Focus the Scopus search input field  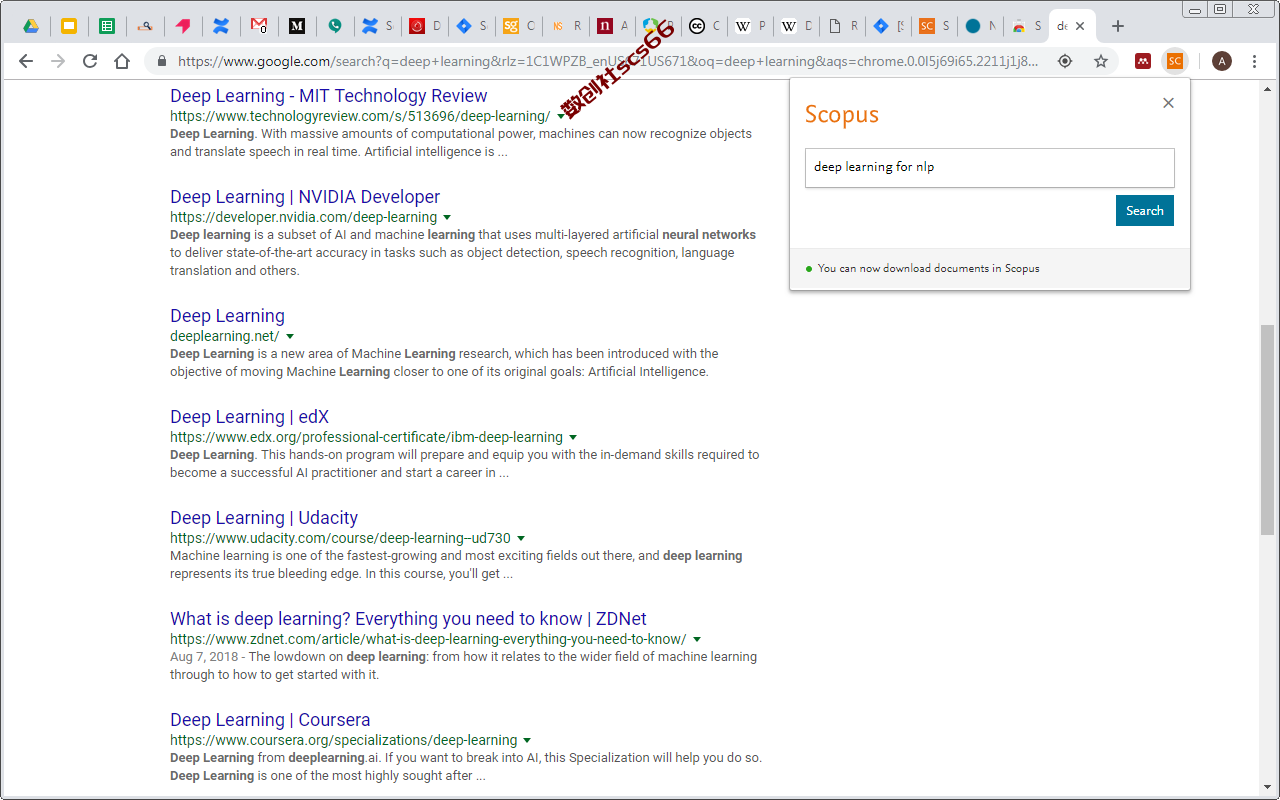[x=990, y=167]
